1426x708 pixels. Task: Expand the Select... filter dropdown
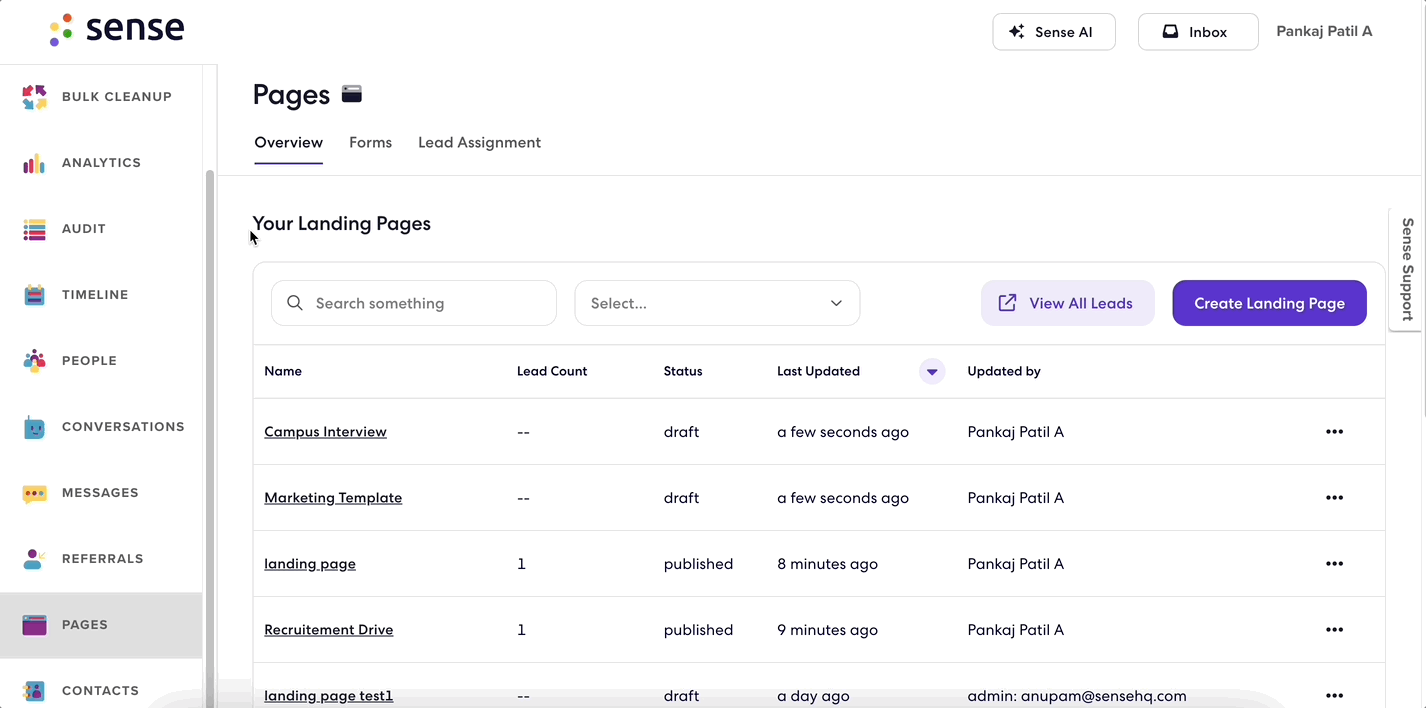click(717, 303)
